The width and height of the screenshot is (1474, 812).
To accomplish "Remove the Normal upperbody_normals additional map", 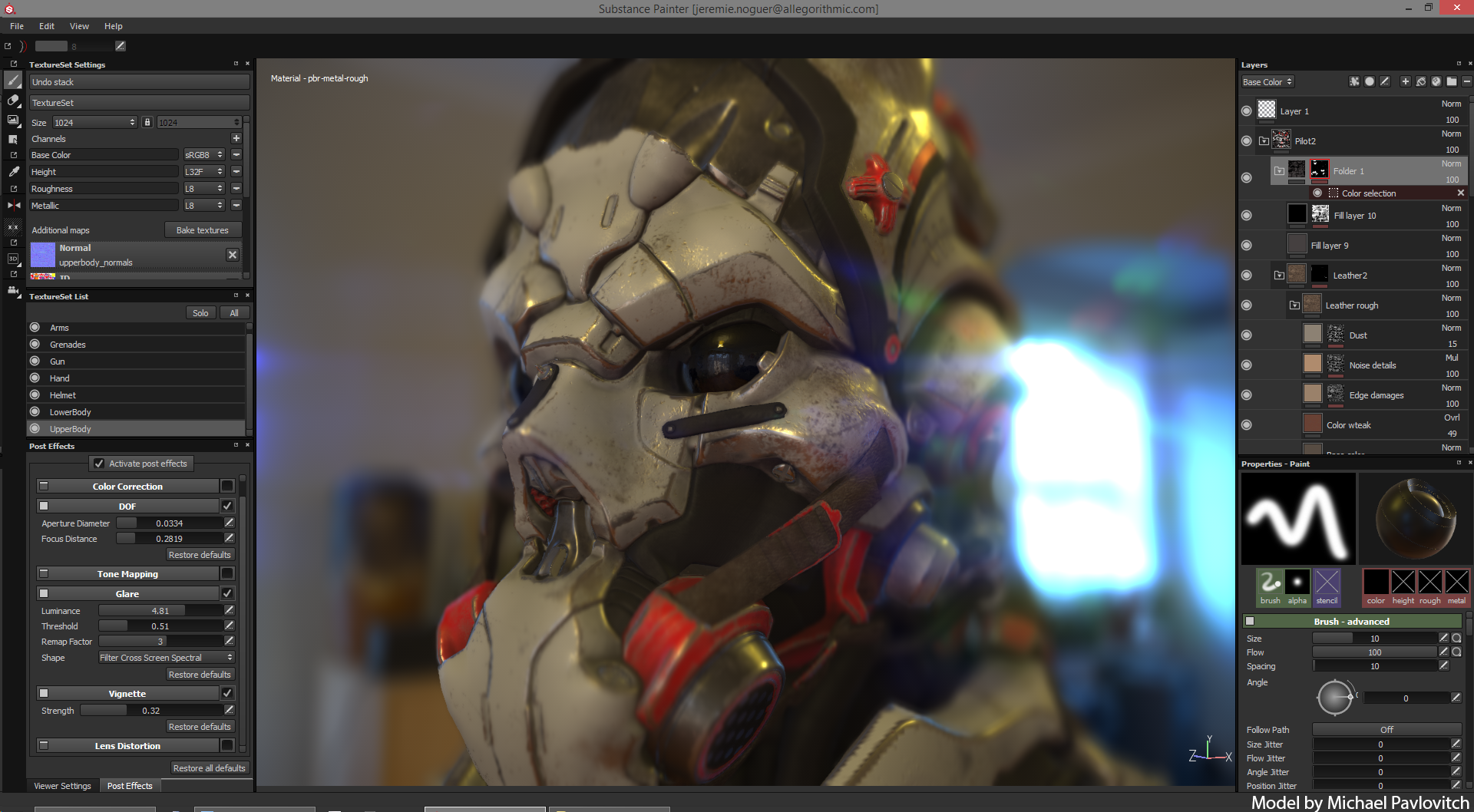I will coord(233,255).
